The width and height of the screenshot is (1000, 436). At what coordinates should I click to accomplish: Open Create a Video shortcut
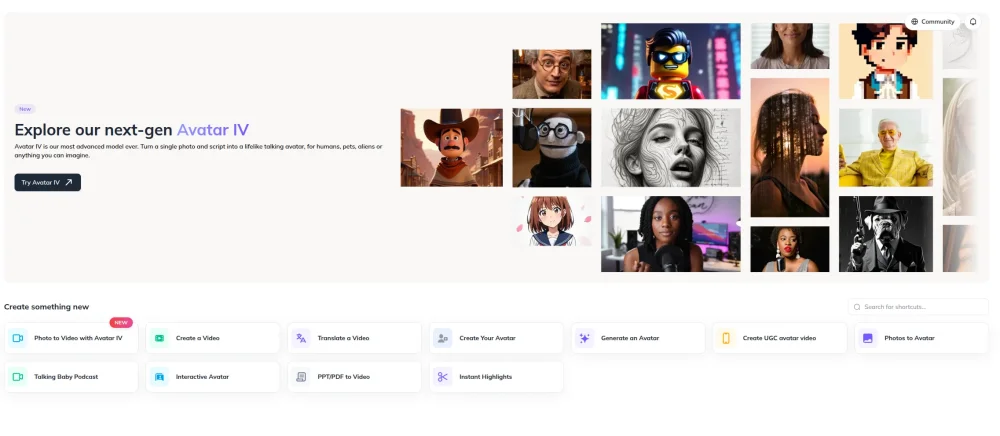tap(213, 338)
